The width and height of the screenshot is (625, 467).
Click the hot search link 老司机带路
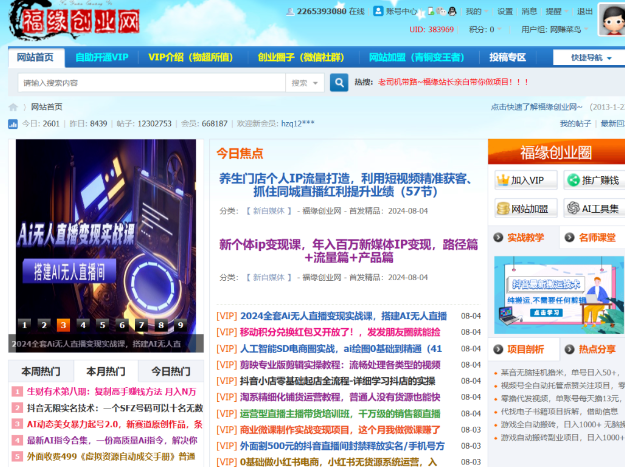click(x=453, y=82)
